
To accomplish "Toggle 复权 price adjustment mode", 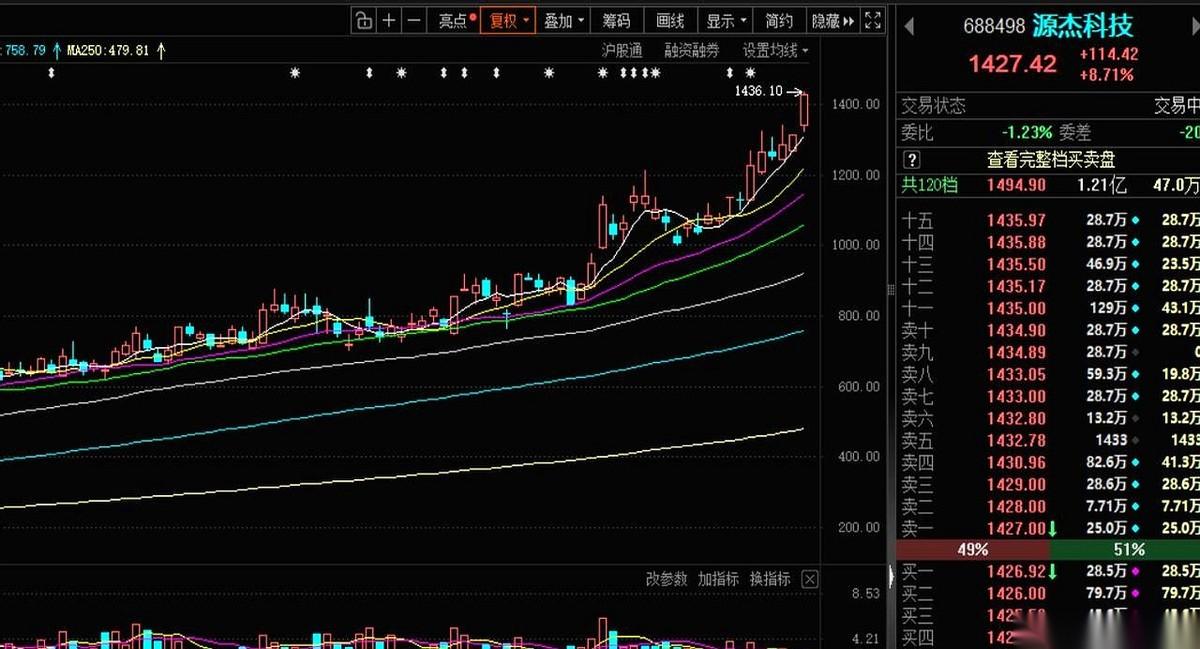I will (x=506, y=19).
